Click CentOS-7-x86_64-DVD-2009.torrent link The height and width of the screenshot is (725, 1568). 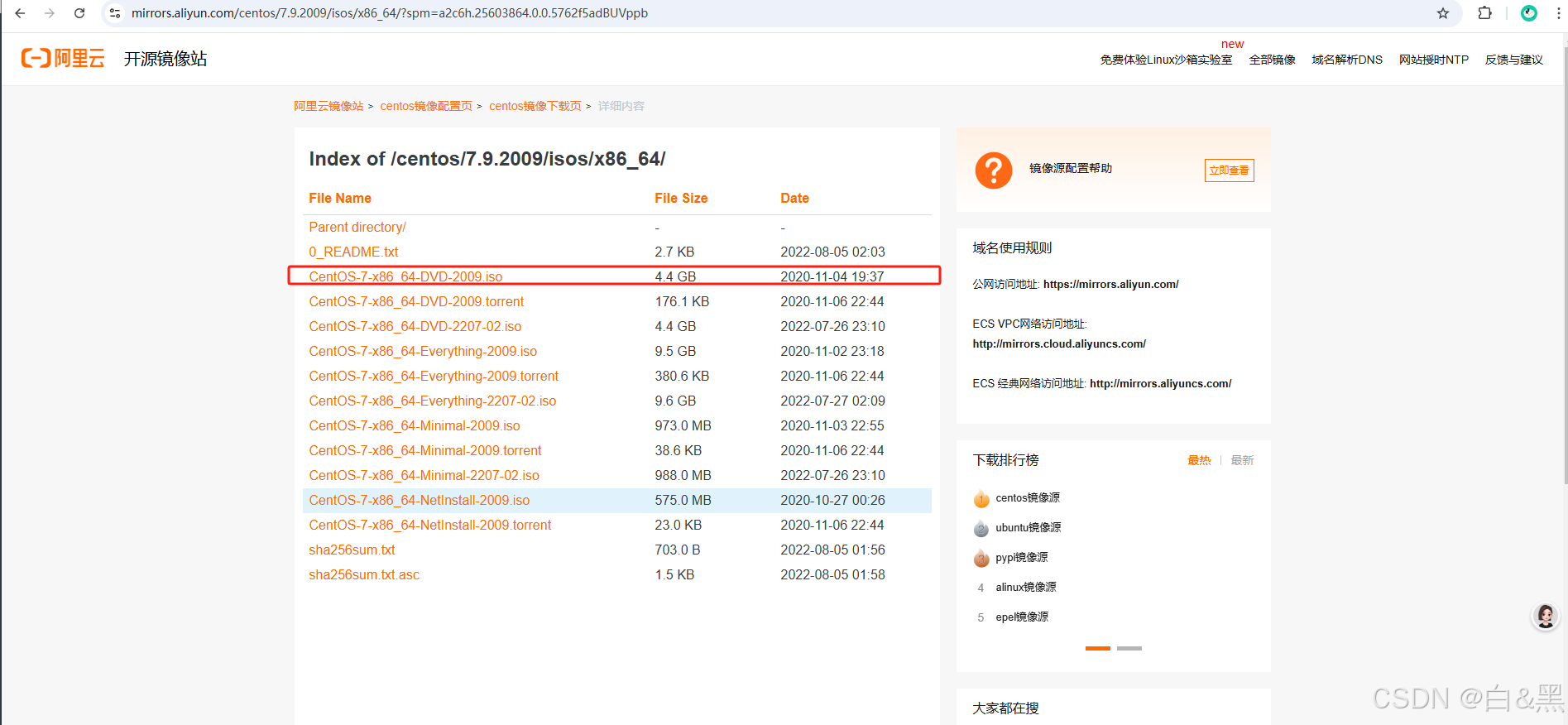pyautogui.click(x=416, y=301)
